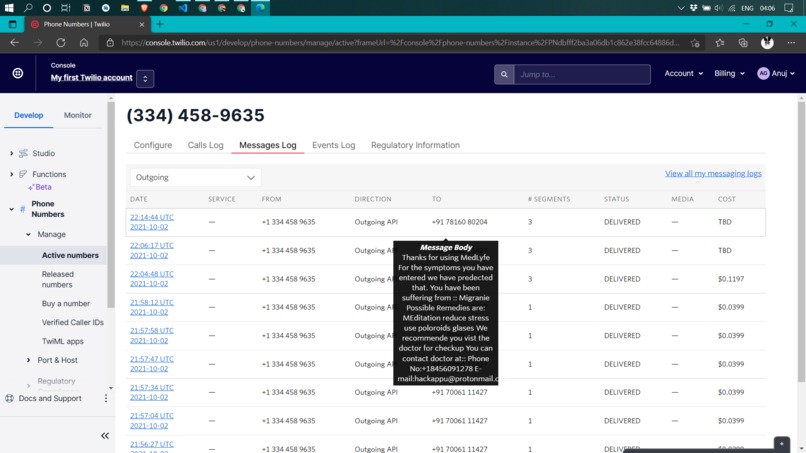Go to the browser home page
Image resolution: width=806 pixels, height=453 pixels.
pyautogui.click(x=84, y=43)
